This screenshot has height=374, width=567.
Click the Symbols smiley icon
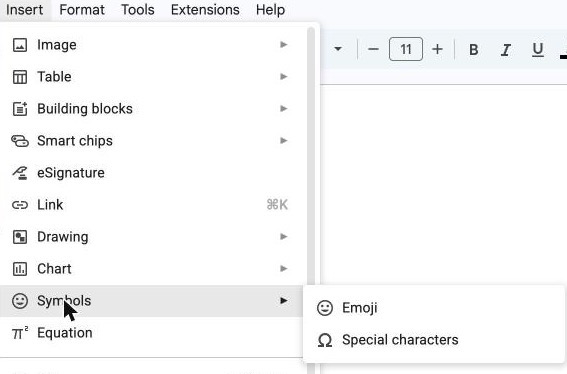tap(20, 301)
